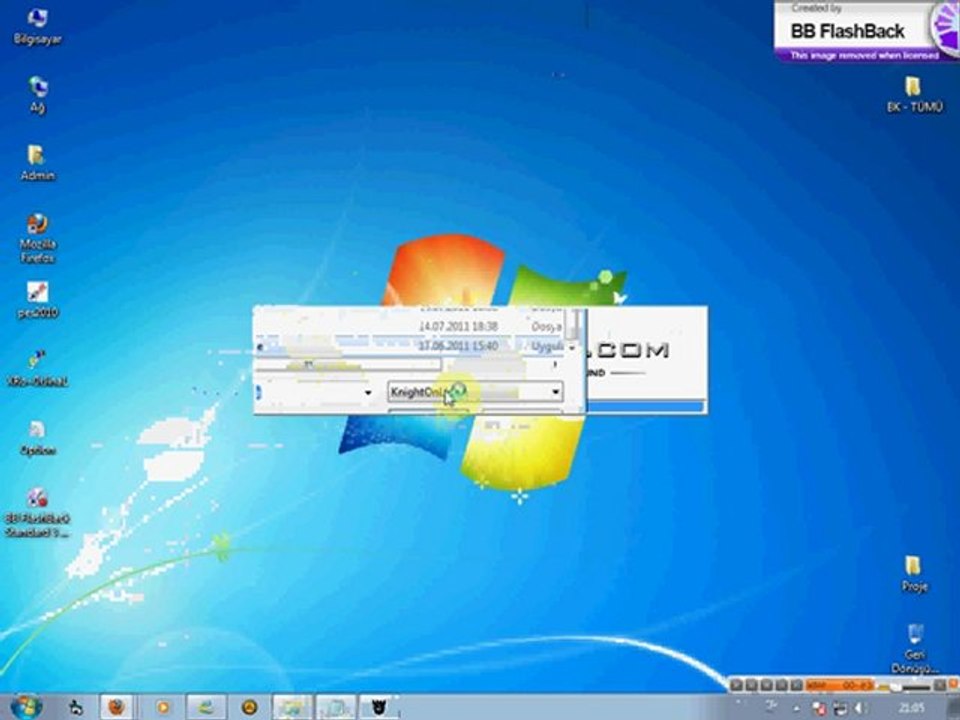This screenshot has width=960, height=720.
Task: Launch the BB FlashBack Standard shortcut
Action: 37,513
